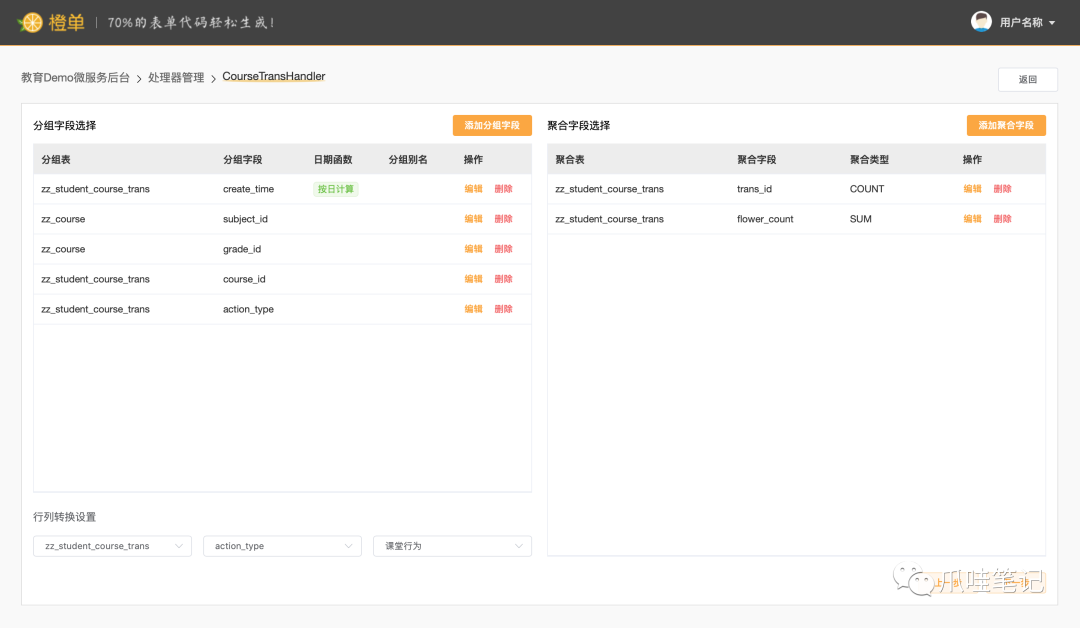The width and height of the screenshot is (1080, 628).
Task: Edit the create_time group field row
Action: click(x=473, y=189)
